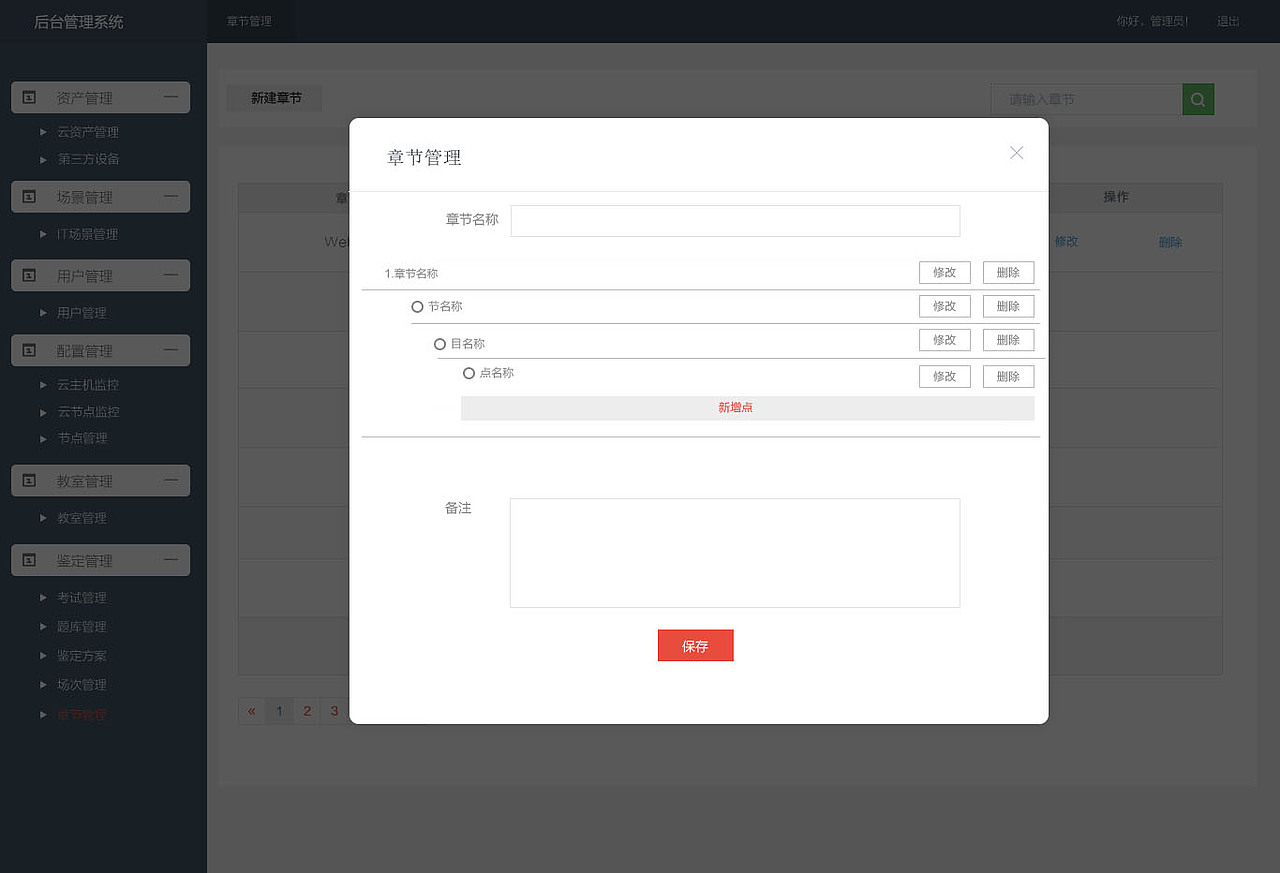This screenshot has height=873, width=1280.
Task: Click 删除 in the 1.章节名称 row
Action: click(1008, 272)
